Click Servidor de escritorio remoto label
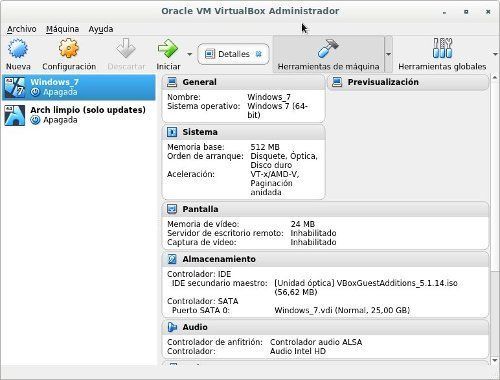Image resolution: width=500 pixels, height=380 pixels. pos(225,233)
